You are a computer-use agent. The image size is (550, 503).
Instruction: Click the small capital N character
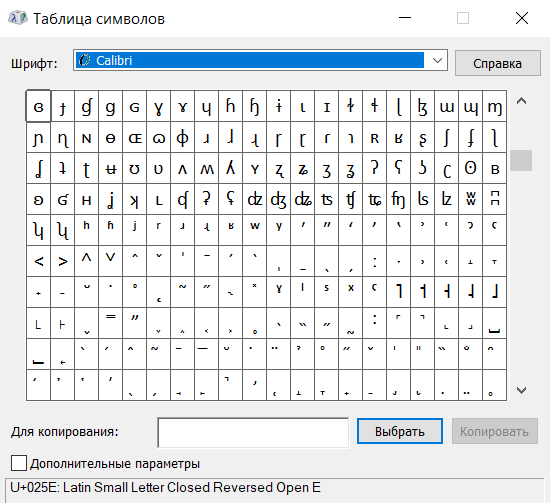coord(87,137)
